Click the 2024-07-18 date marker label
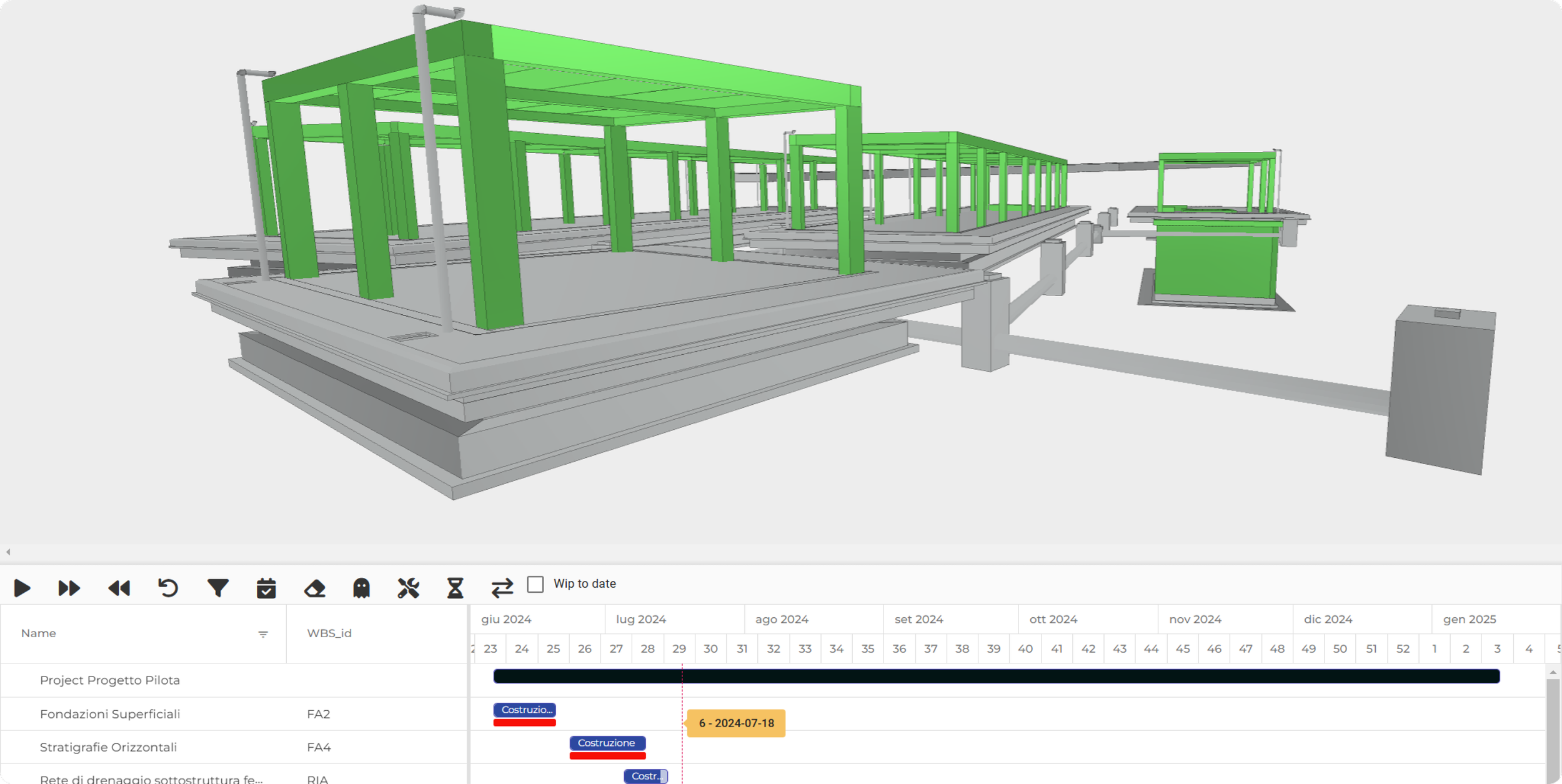This screenshot has width=1562, height=784. 736,723
